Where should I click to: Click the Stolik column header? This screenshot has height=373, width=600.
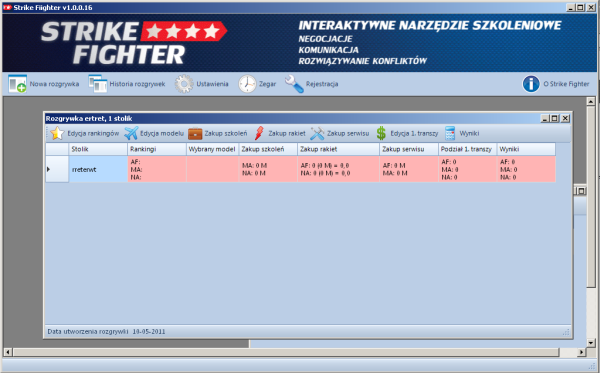point(98,149)
